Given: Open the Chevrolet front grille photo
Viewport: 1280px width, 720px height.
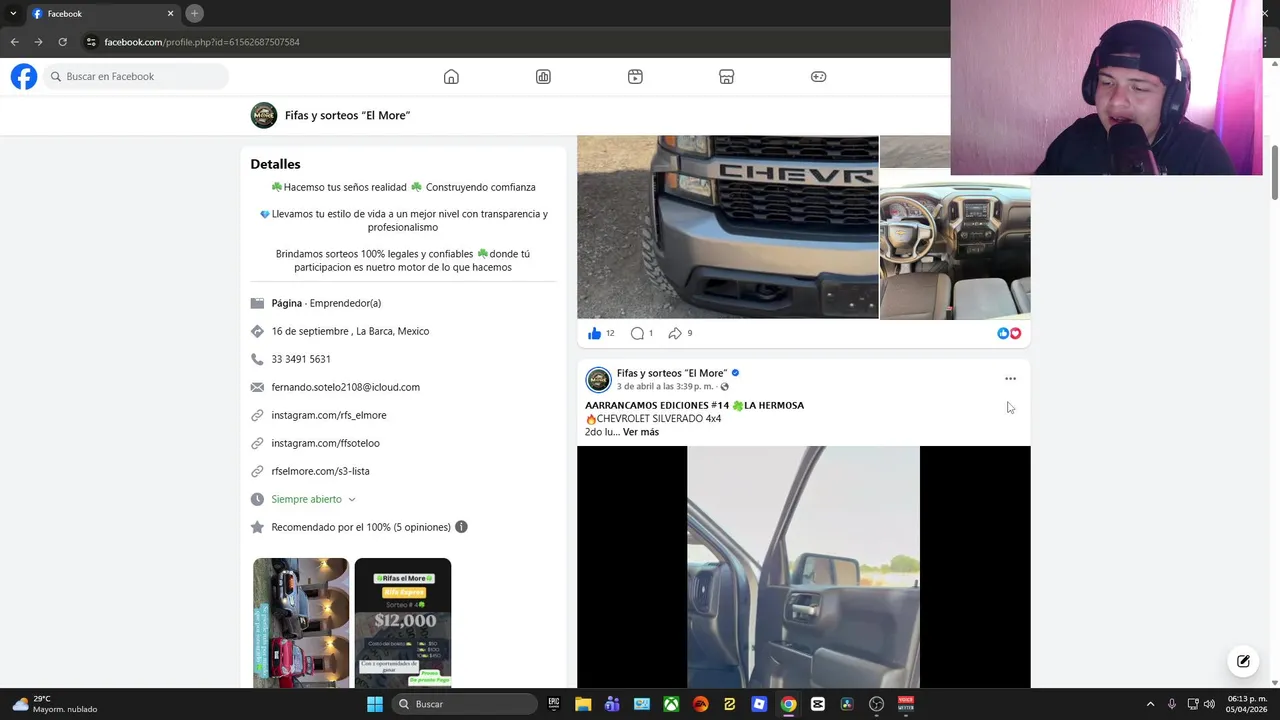Looking at the screenshot, I should 728,227.
